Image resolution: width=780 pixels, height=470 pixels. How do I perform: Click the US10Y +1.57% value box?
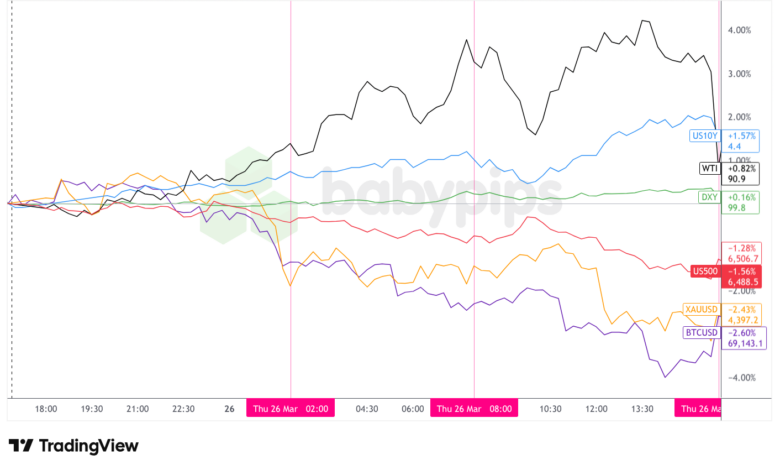(x=740, y=140)
